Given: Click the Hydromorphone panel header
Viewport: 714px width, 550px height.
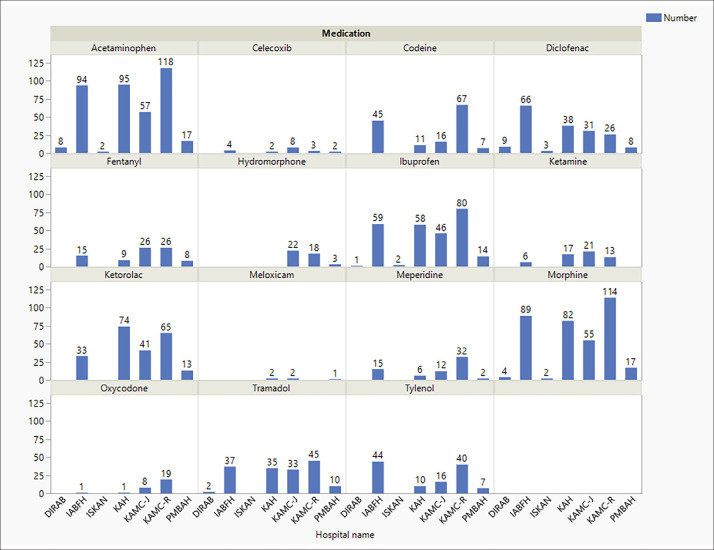Looking at the screenshot, I should click(x=272, y=161).
